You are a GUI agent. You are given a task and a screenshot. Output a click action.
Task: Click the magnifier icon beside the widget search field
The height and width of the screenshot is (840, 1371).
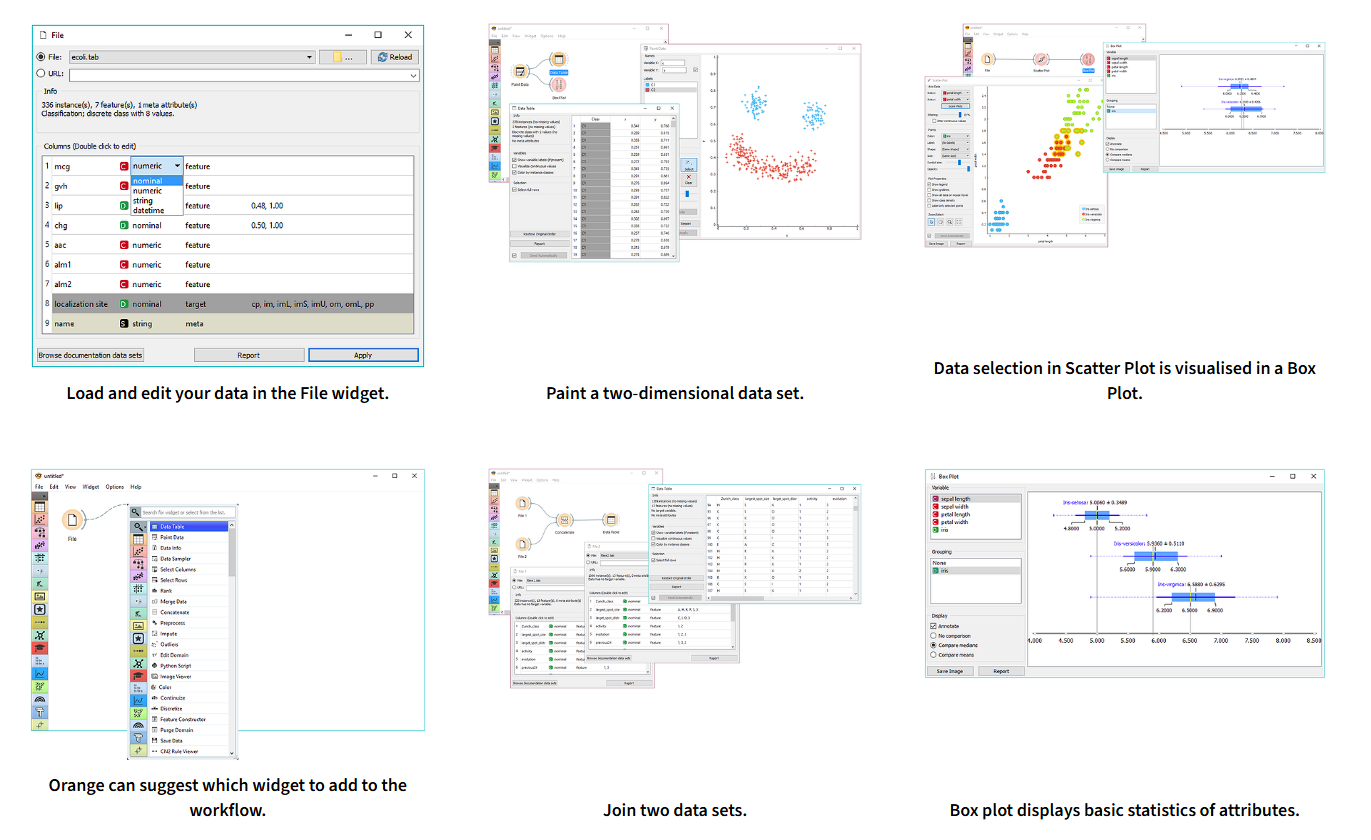[x=136, y=512]
